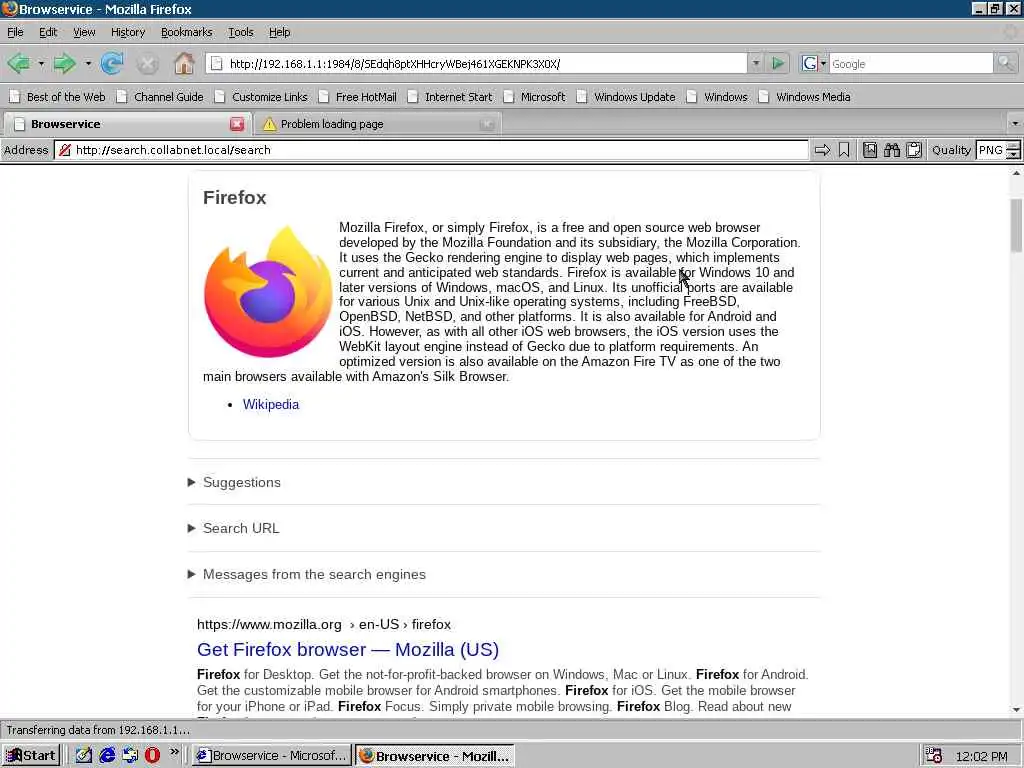This screenshot has height=768, width=1024.
Task: Click the Browservice Address input field
Action: tap(431, 150)
